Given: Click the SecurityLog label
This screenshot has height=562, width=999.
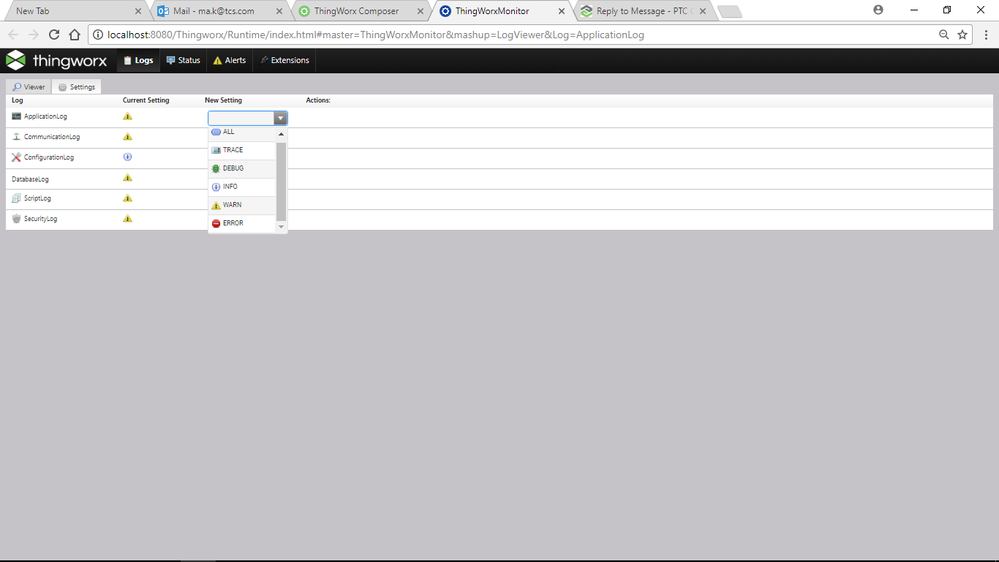Looking at the screenshot, I should pyautogui.click(x=40, y=219).
